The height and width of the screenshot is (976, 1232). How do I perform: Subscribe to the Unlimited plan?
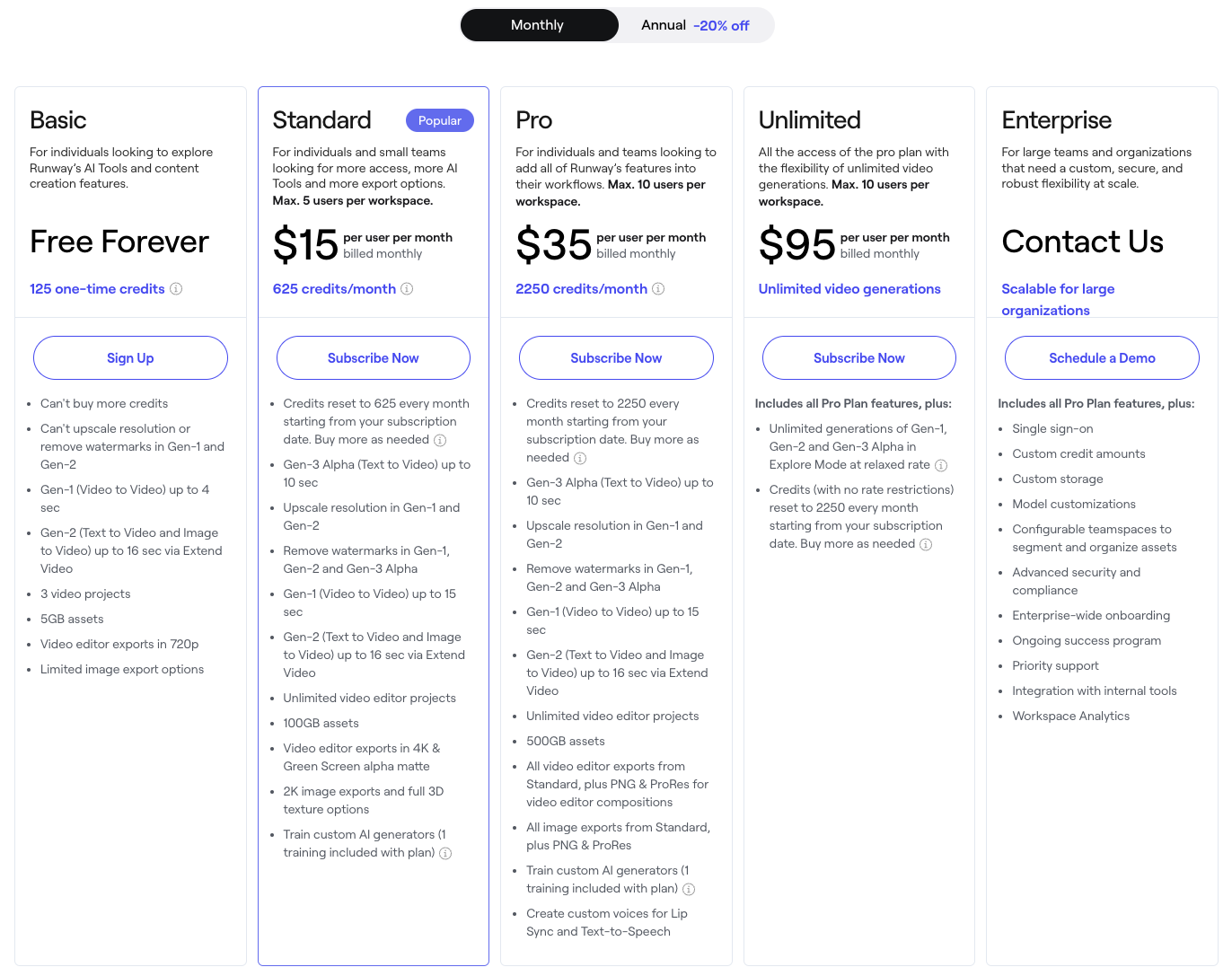point(859,358)
